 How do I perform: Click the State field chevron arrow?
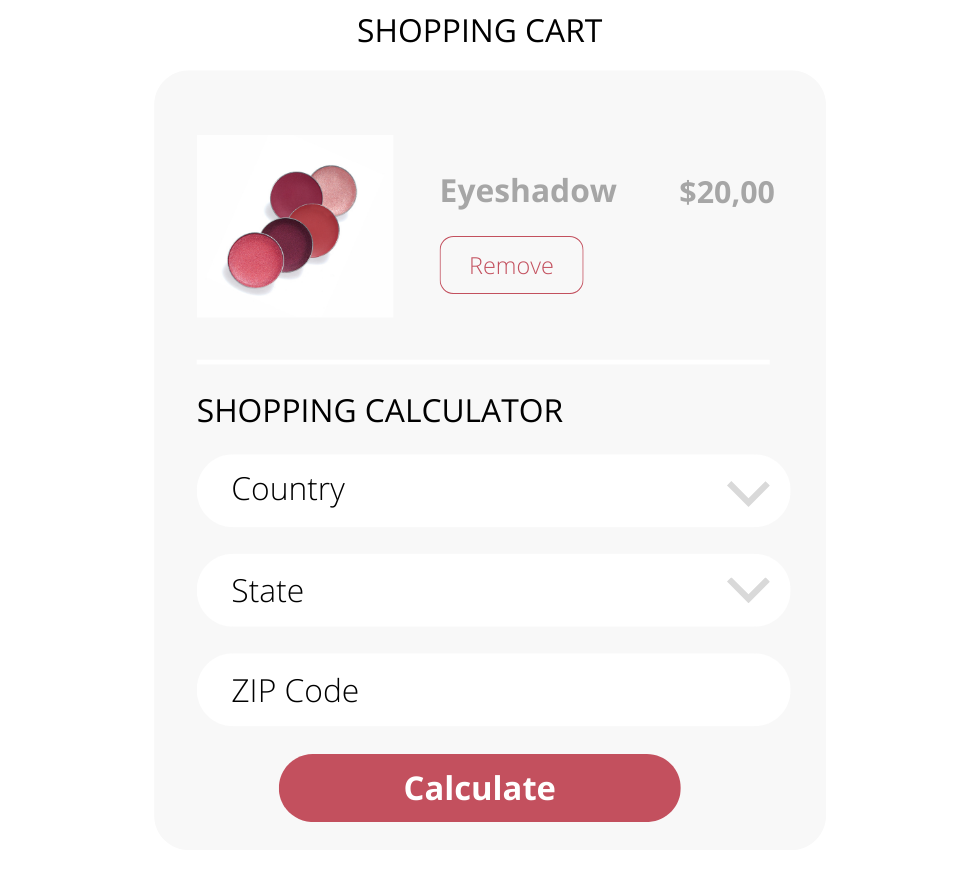tap(748, 591)
